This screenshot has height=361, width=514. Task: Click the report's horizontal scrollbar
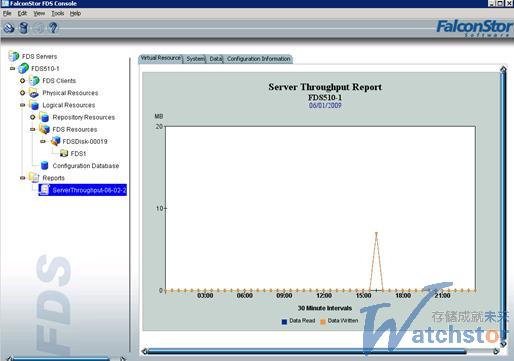320,351
